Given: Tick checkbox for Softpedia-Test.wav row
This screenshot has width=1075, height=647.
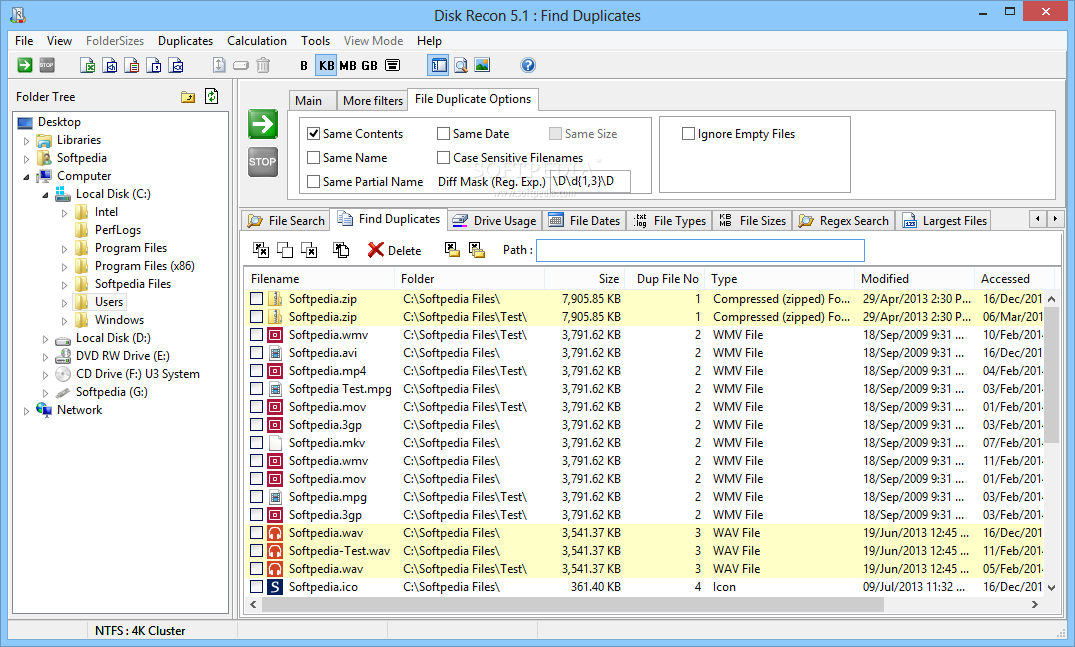Looking at the screenshot, I should 256,550.
